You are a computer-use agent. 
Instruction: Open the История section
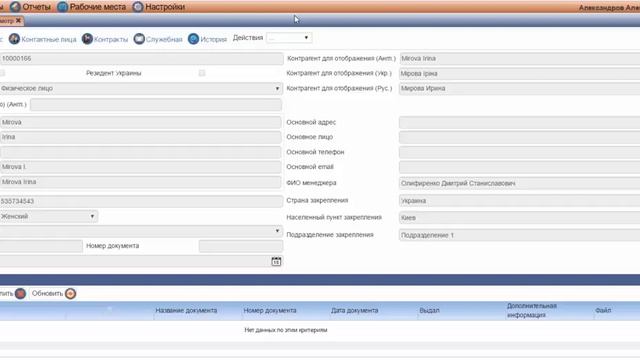tap(213, 40)
